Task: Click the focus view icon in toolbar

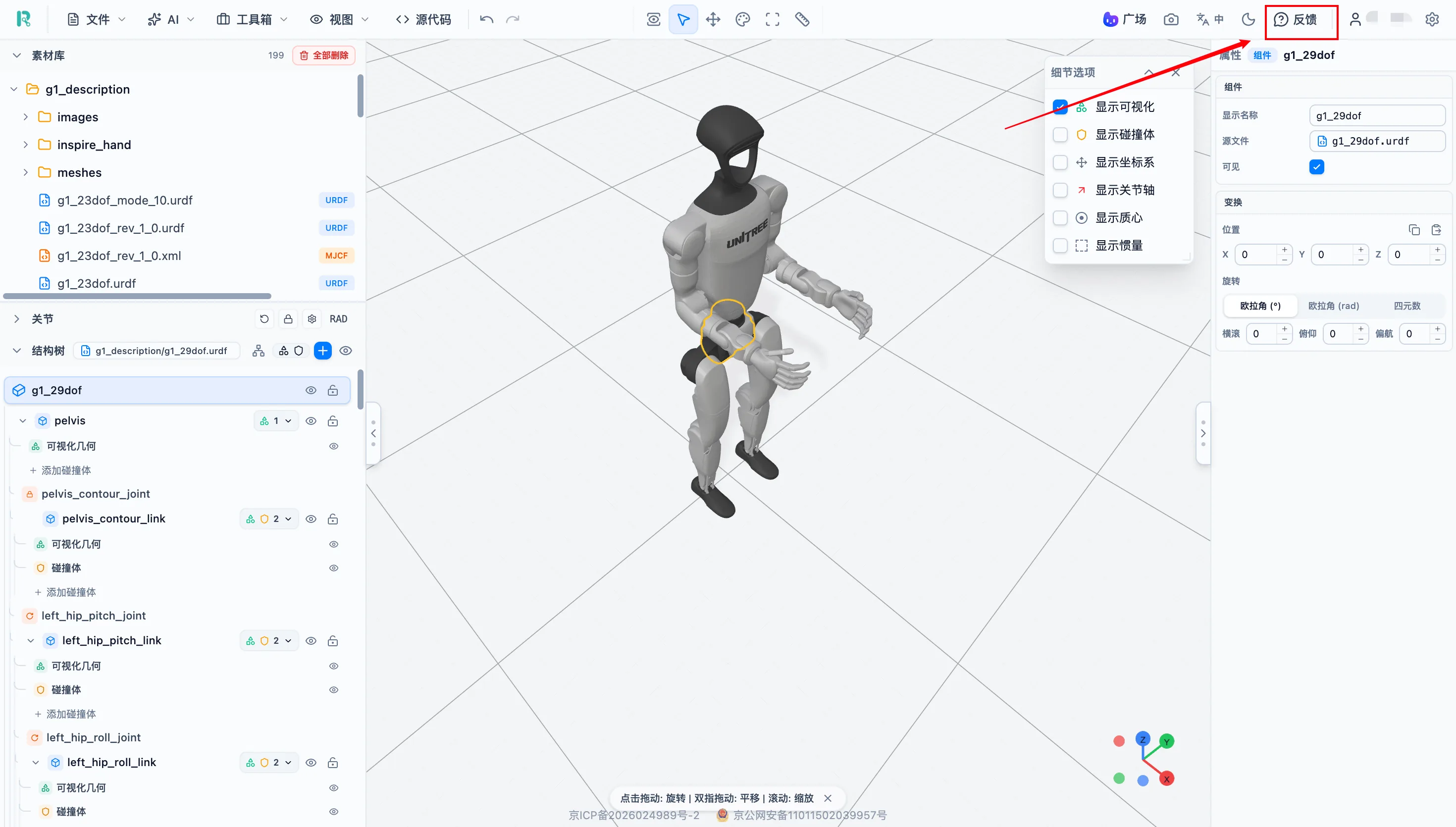Action: pos(653,19)
